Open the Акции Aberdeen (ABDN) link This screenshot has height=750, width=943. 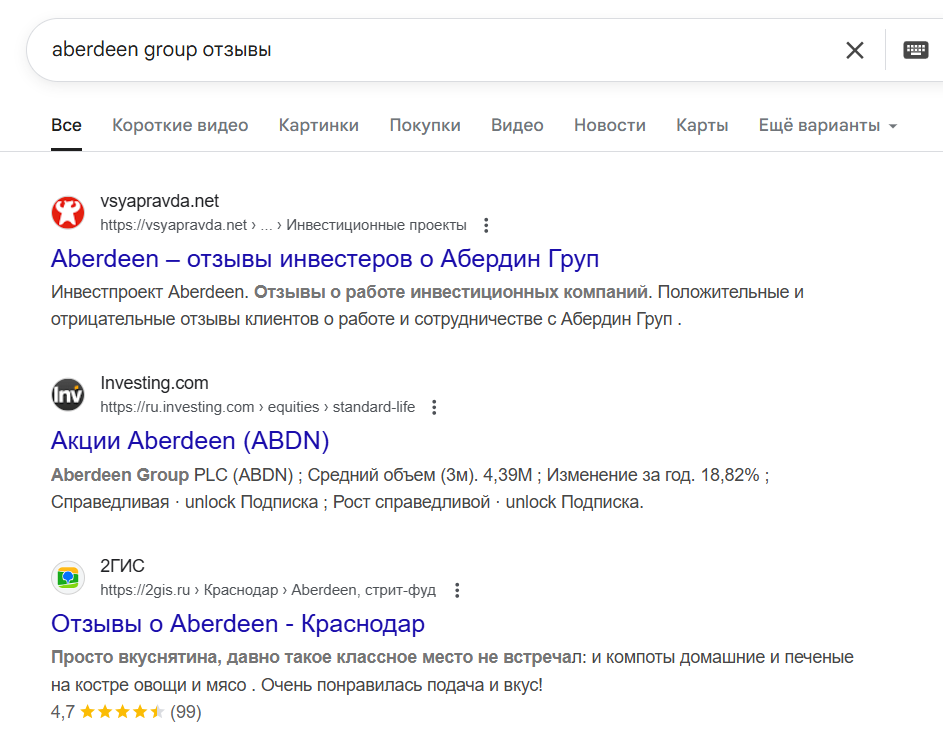(190, 441)
